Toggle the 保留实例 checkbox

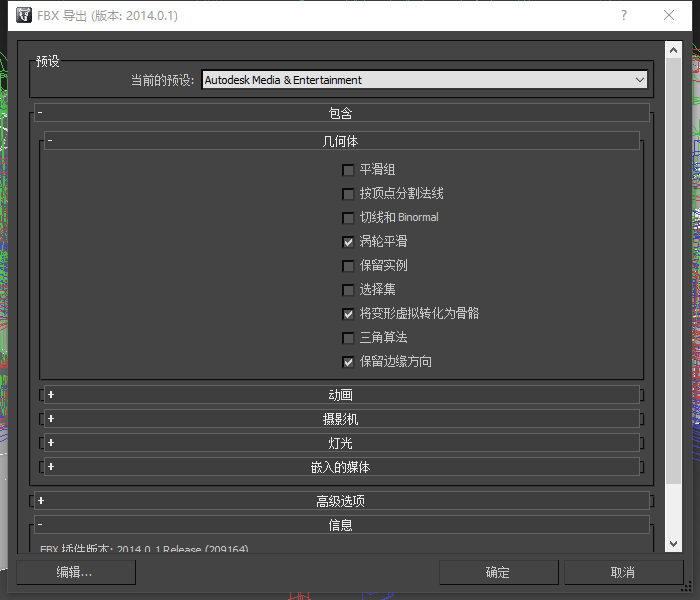tap(348, 266)
